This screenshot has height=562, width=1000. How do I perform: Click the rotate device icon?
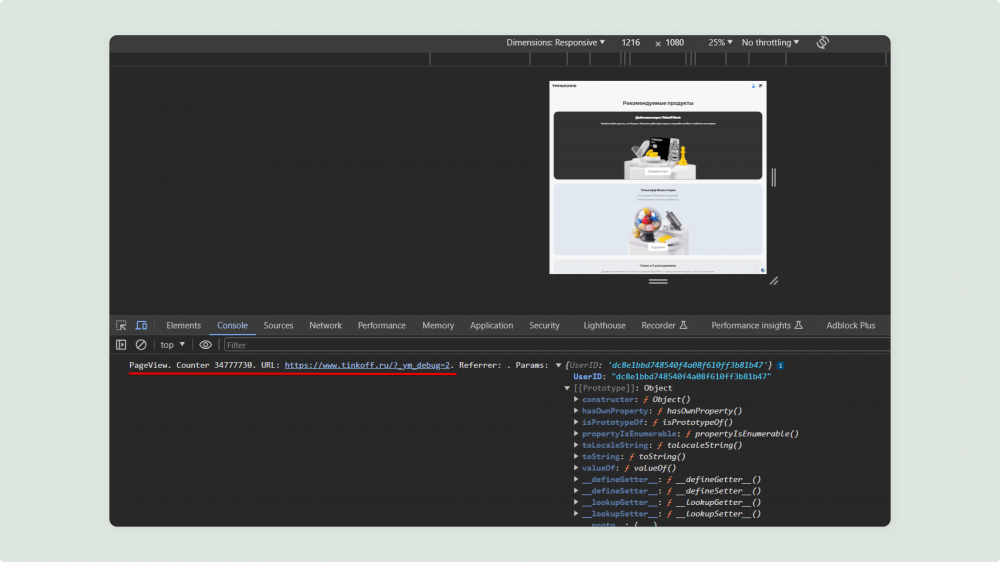tap(823, 42)
